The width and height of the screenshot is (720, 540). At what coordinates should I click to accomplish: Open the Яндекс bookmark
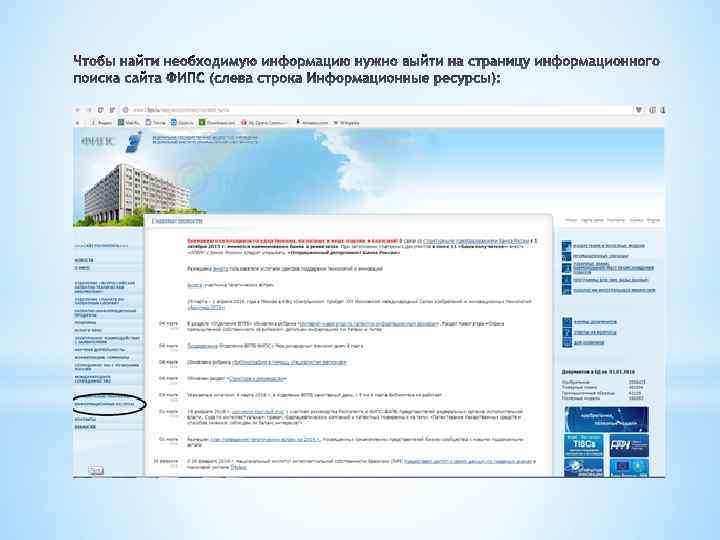click(x=101, y=123)
